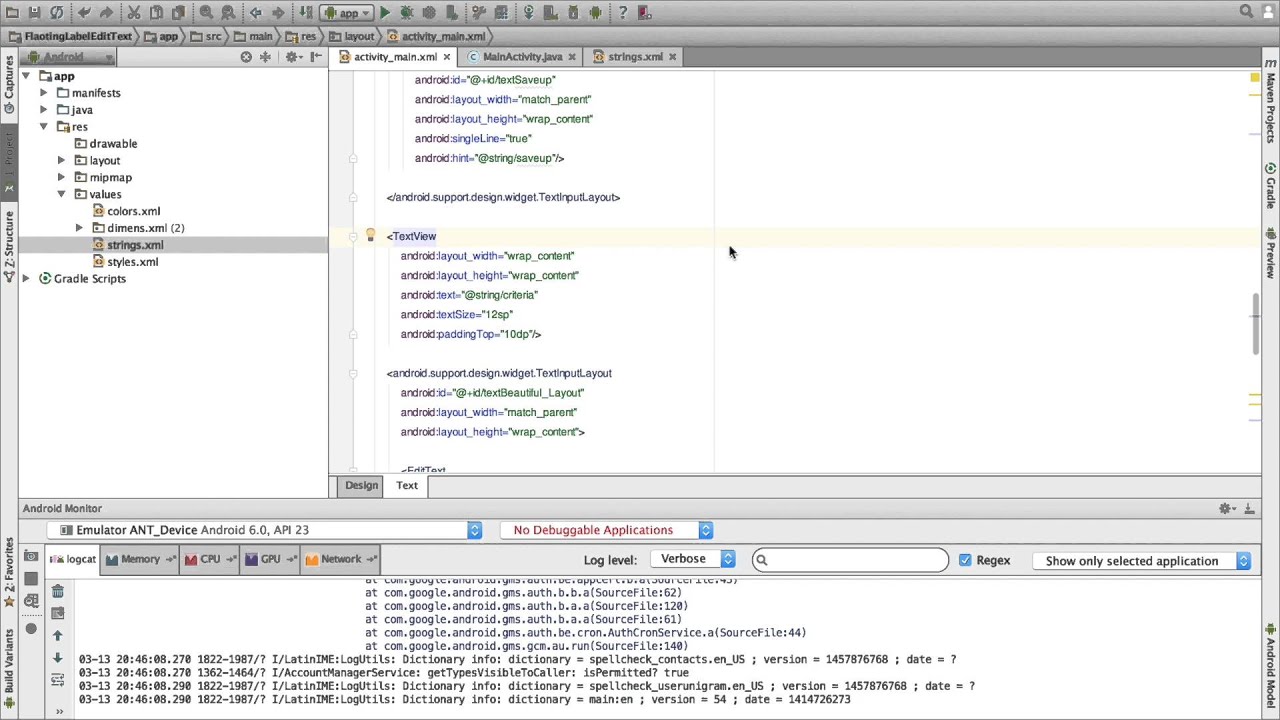The height and width of the screenshot is (720, 1280).
Task: Save all files with the floppy icon
Action: click(x=34, y=13)
